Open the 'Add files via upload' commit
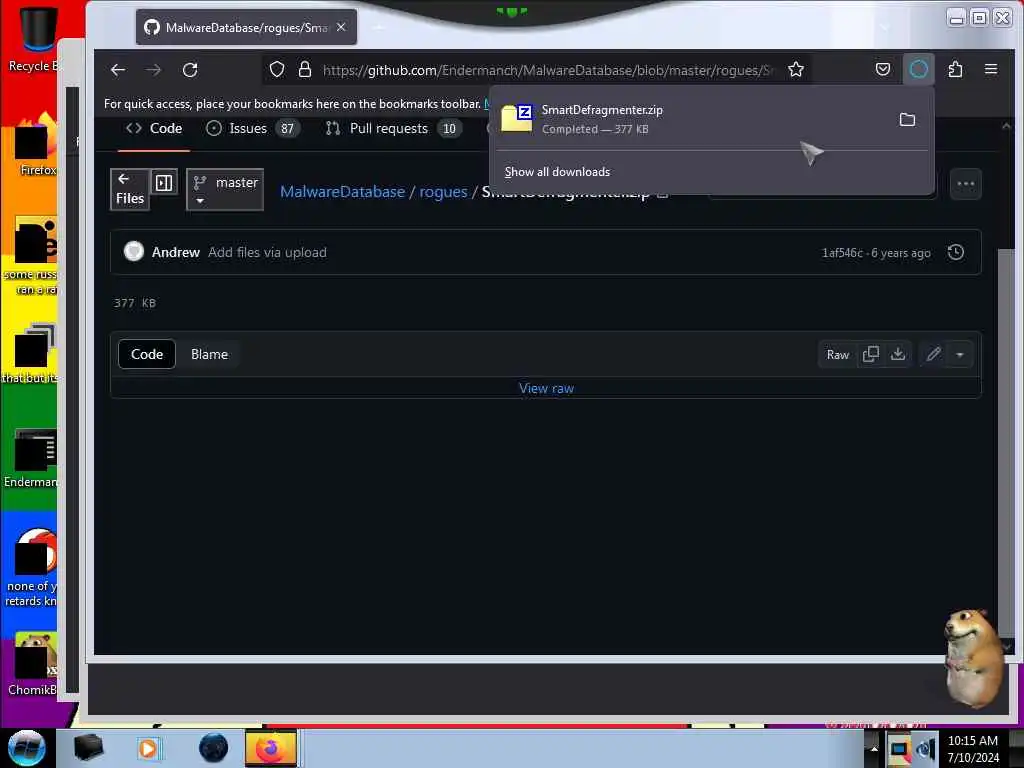 [267, 253]
